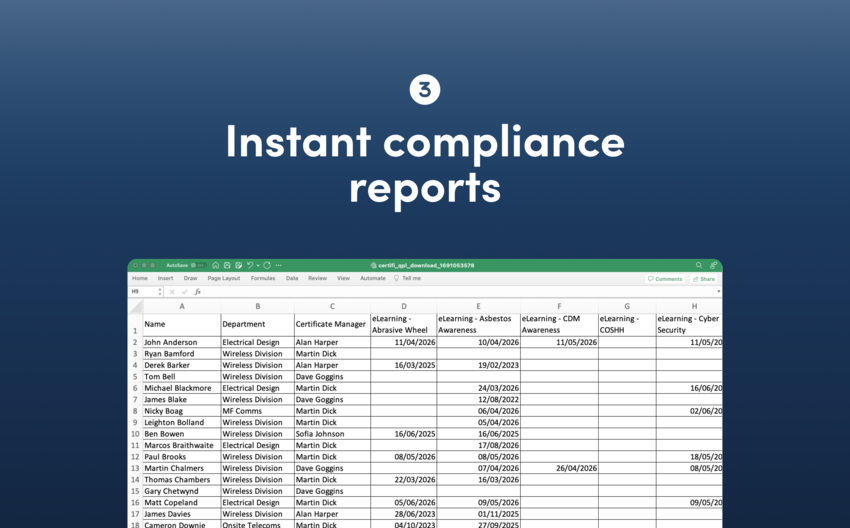Click the confirm checkmark in formula bar

[184, 292]
